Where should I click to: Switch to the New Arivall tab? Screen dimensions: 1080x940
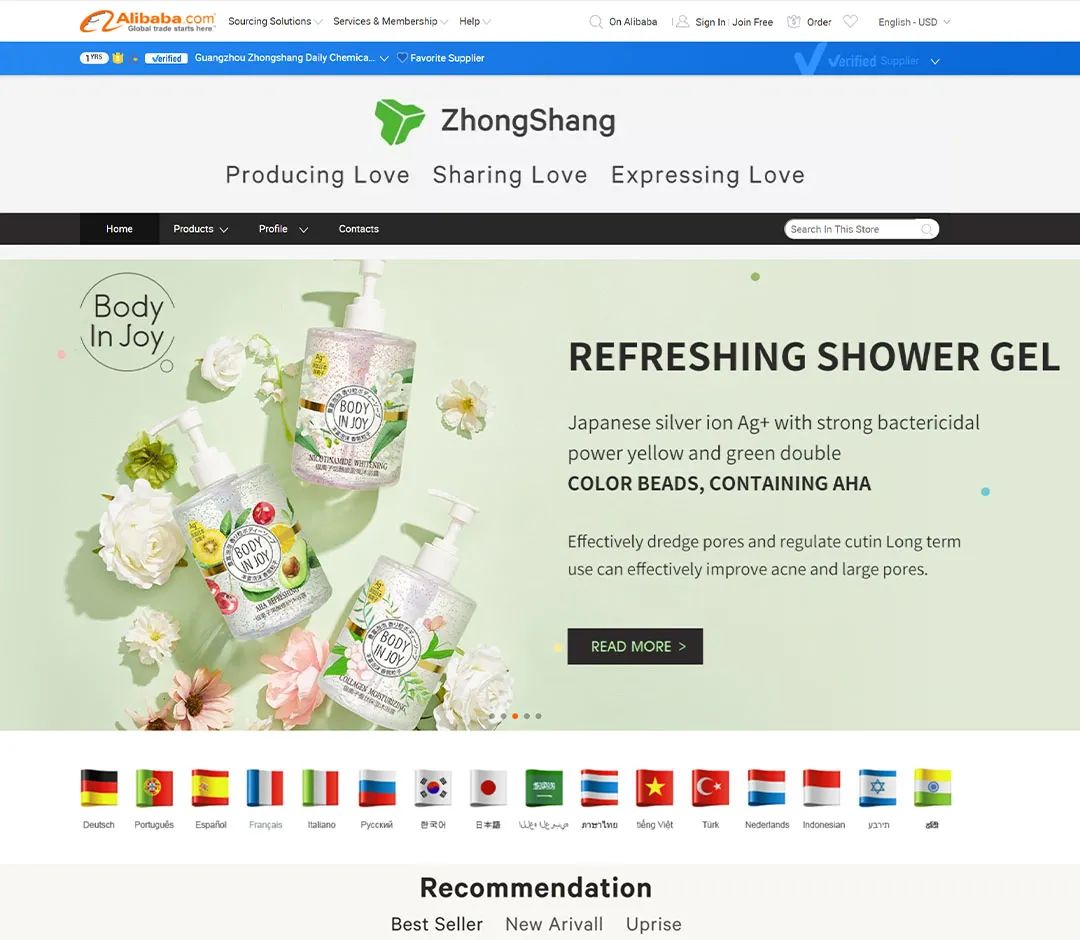[554, 924]
